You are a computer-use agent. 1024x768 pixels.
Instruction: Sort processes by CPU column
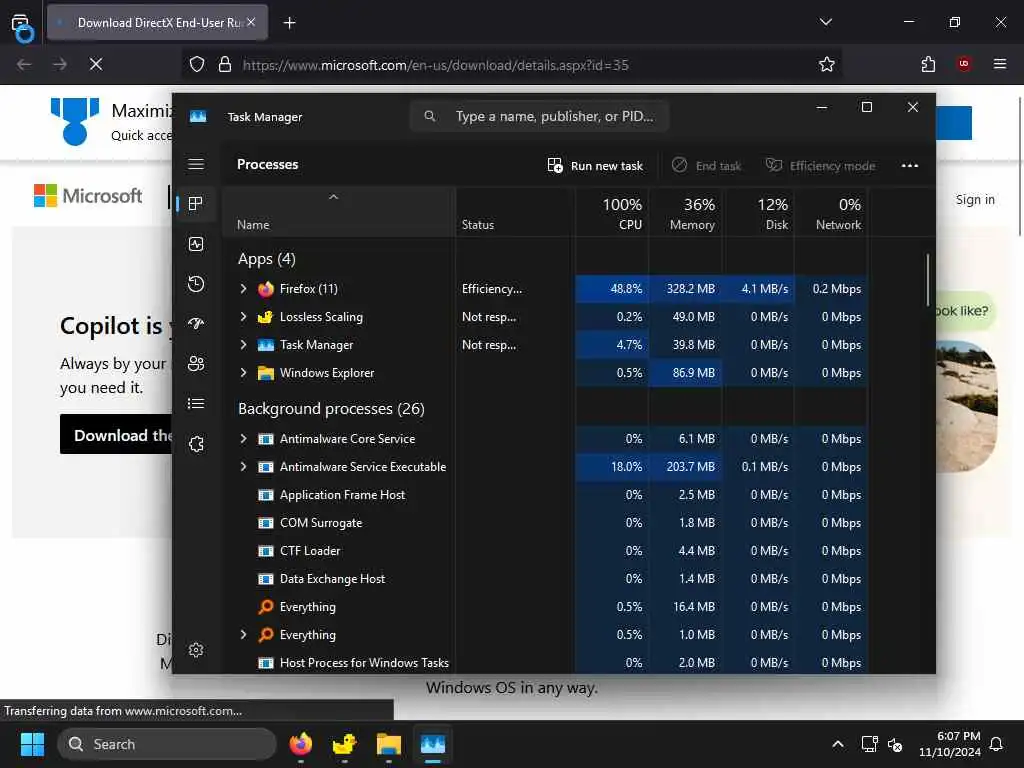coord(612,213)
